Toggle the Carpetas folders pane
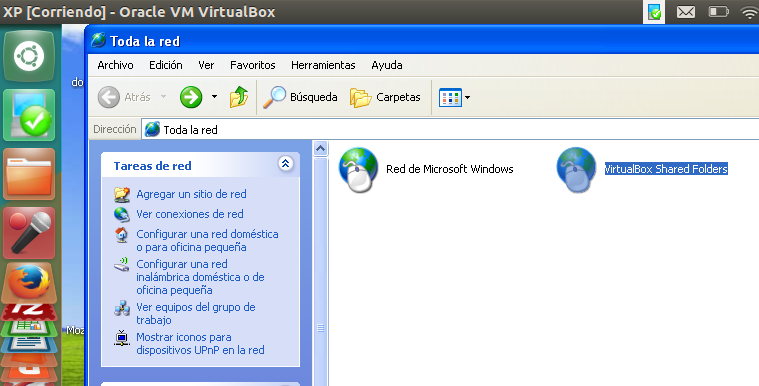This screenshot has height=386, width=759. pos(385,97)
